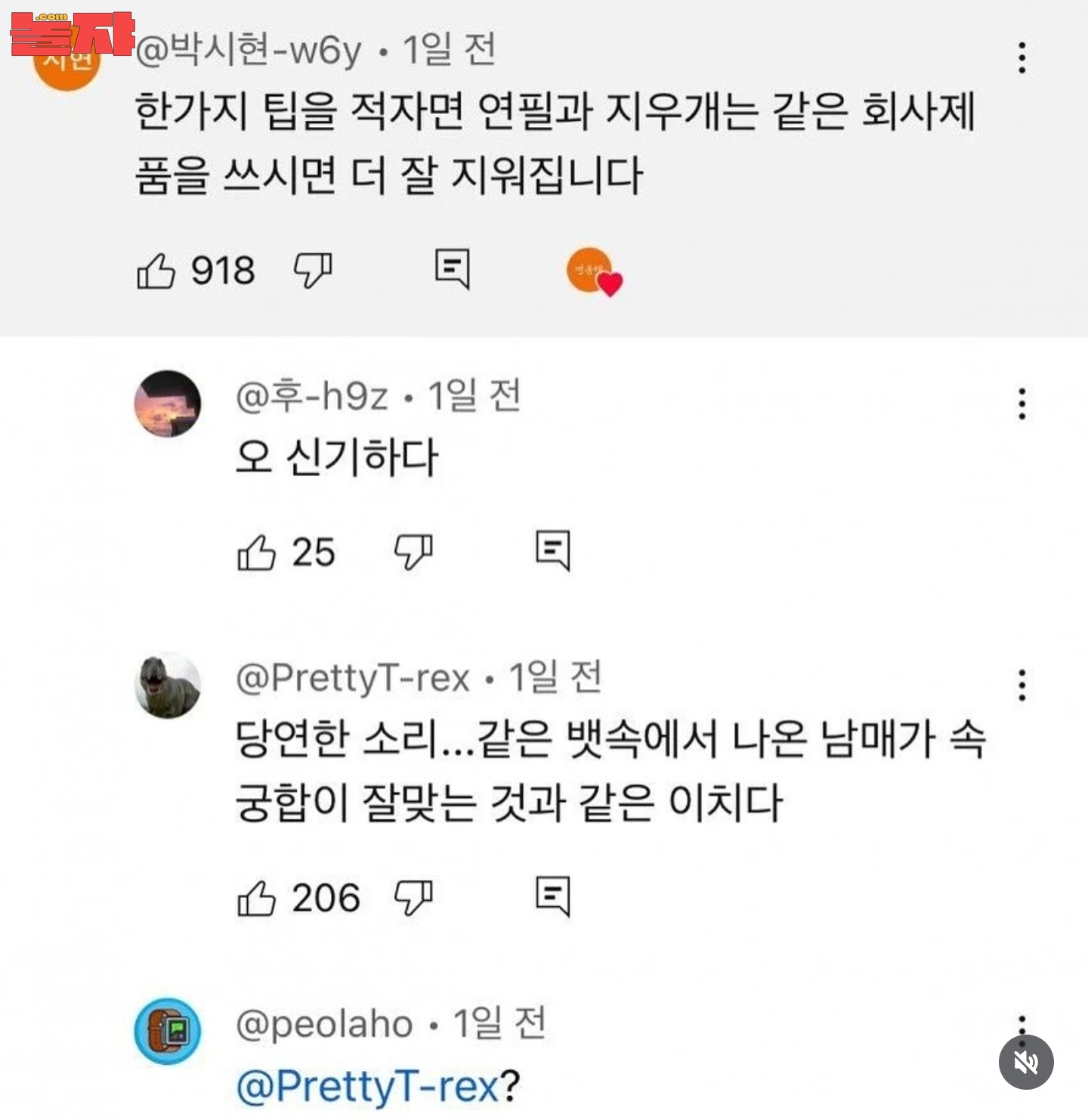The height and width of the screenshot is (1120, 1088).
Task: Dislike the @후-h9z reply
Action: (x=413, y=552)
